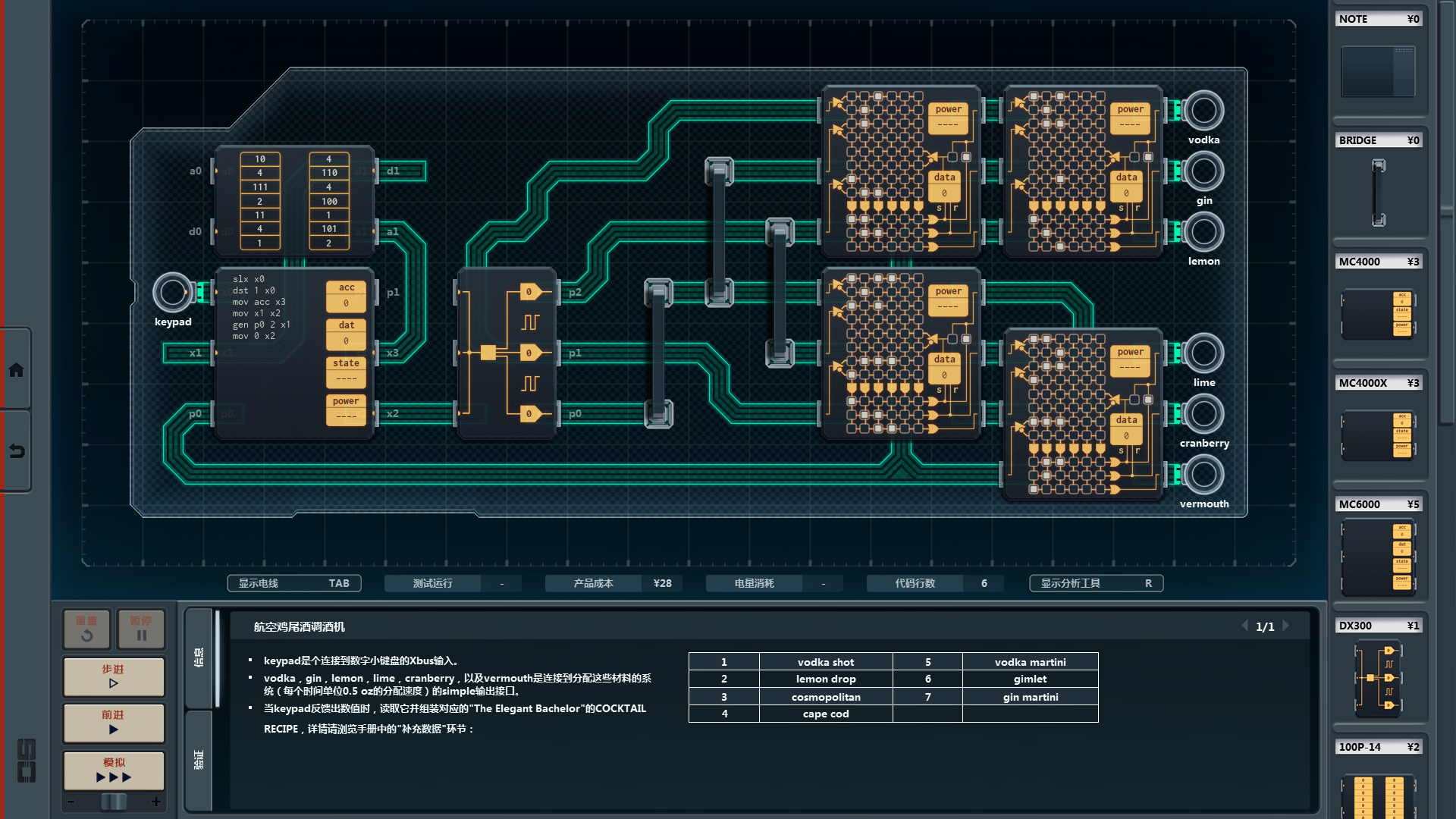The width and height of the screenshot is (1456, 819).
Task: Open the verification (验证) side tab
Action: tap(199, 760)
